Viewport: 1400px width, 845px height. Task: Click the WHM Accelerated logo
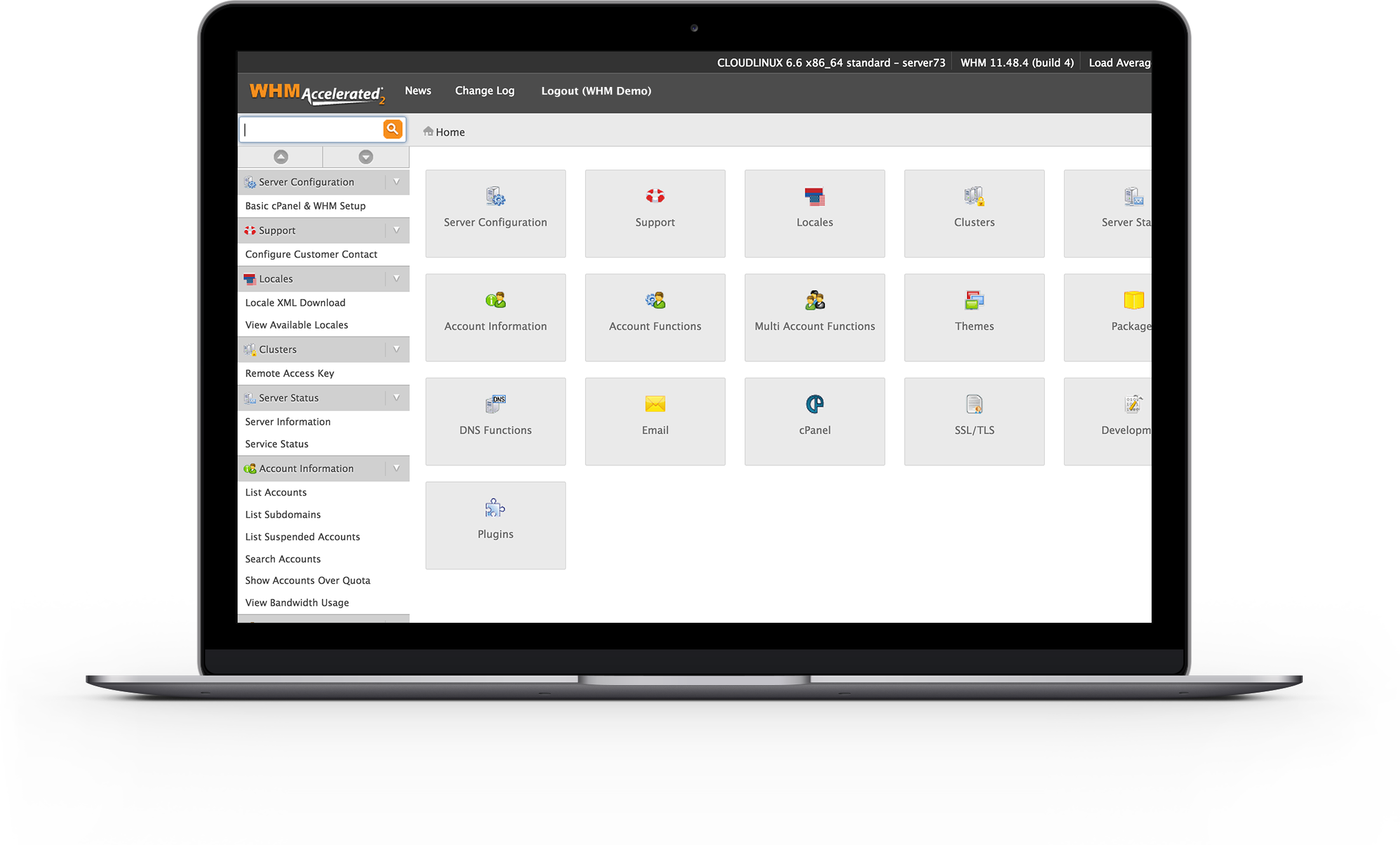click(317, 93)
